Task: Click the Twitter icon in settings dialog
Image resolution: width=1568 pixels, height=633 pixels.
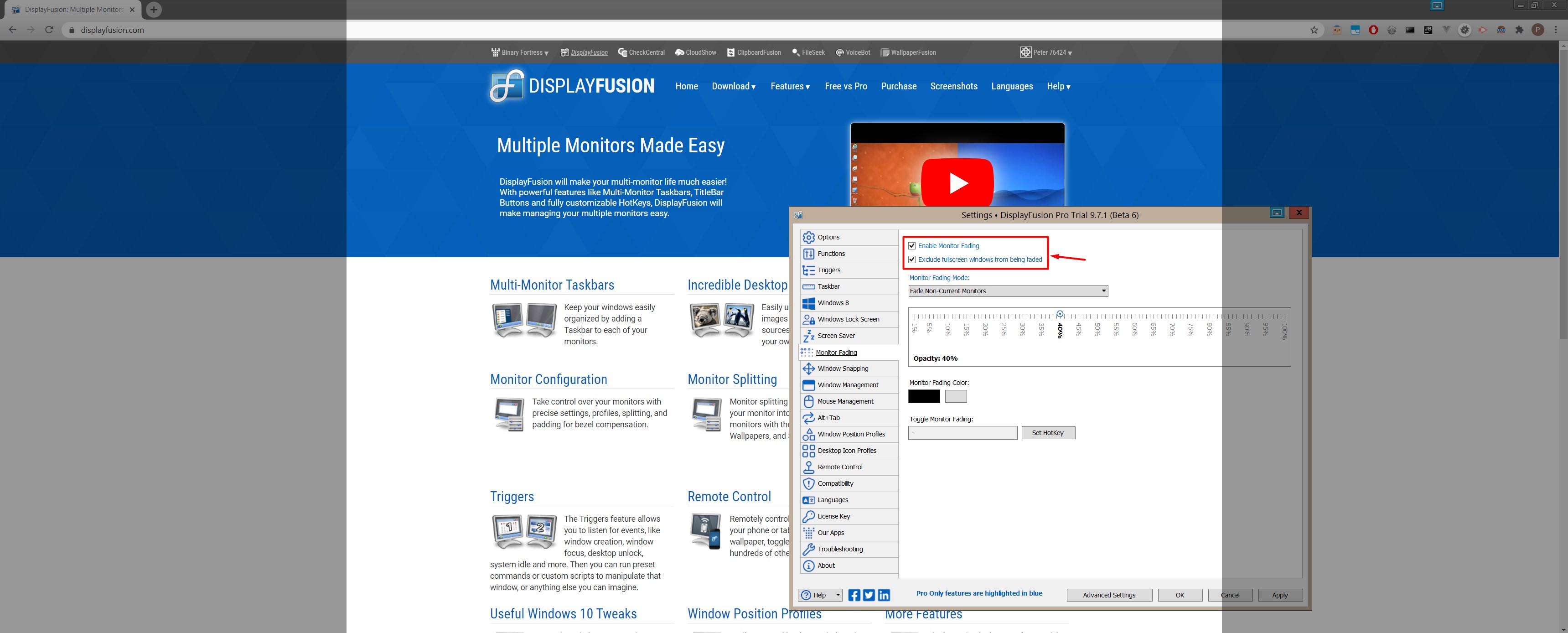Action: pyautogui.click(x=869, y=595)
